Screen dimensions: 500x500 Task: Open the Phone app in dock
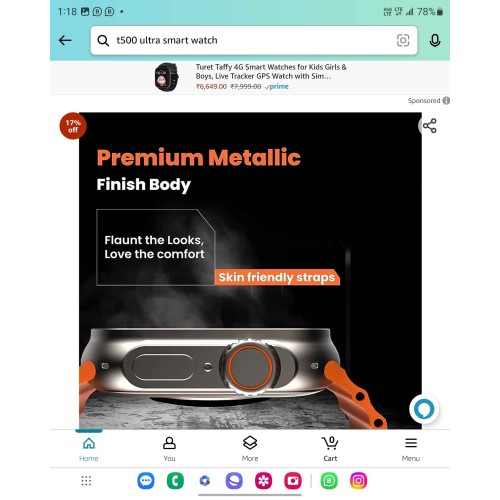(x=175, y=481)
